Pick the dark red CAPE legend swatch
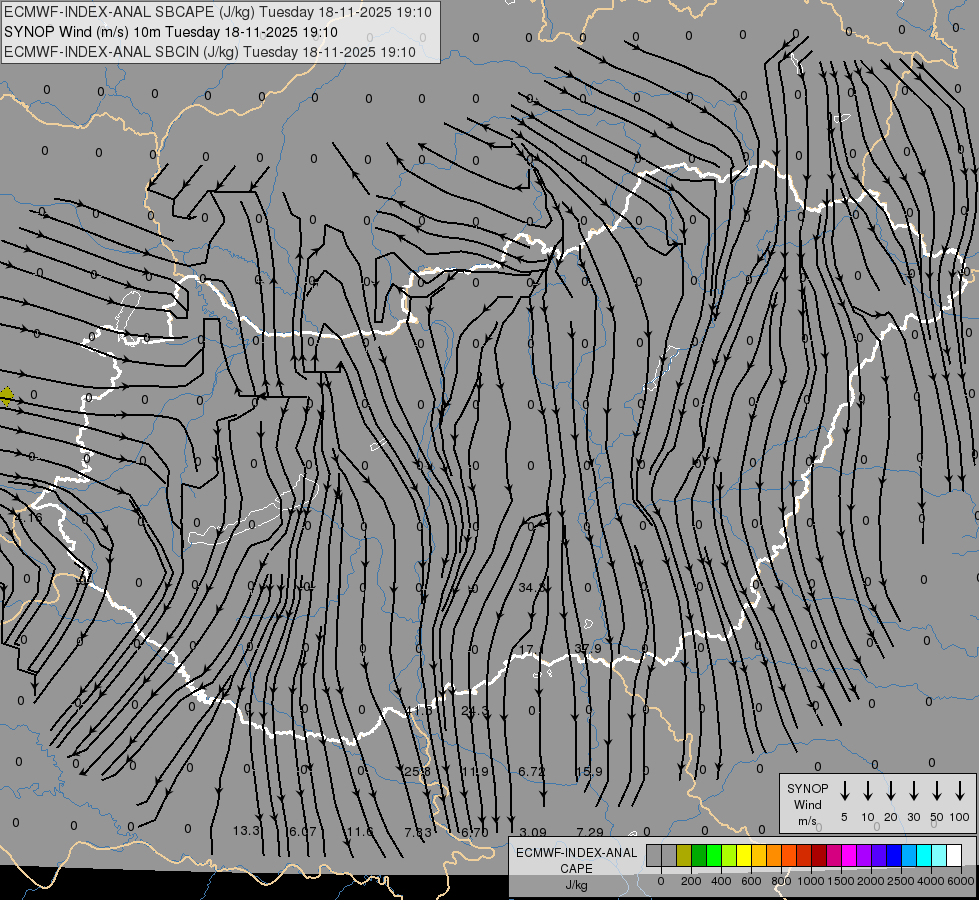This screenshot has height=900, width=979. click(x=819, y=855)
